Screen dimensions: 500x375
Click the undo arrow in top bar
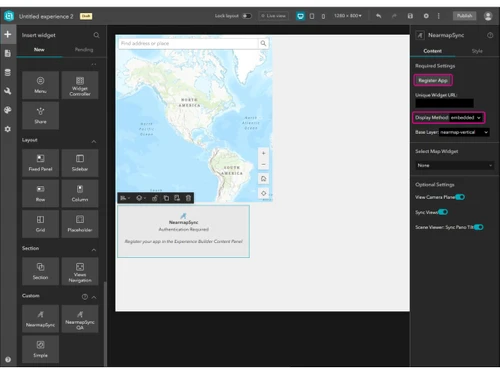point(378,16)
